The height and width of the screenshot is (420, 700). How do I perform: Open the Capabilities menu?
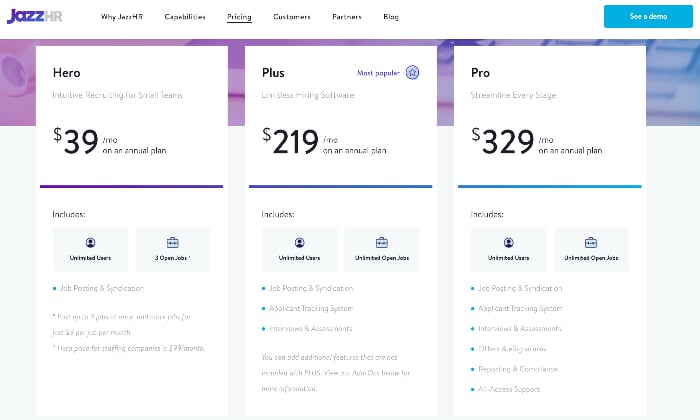pyautogui.click(x=185, y=17)
